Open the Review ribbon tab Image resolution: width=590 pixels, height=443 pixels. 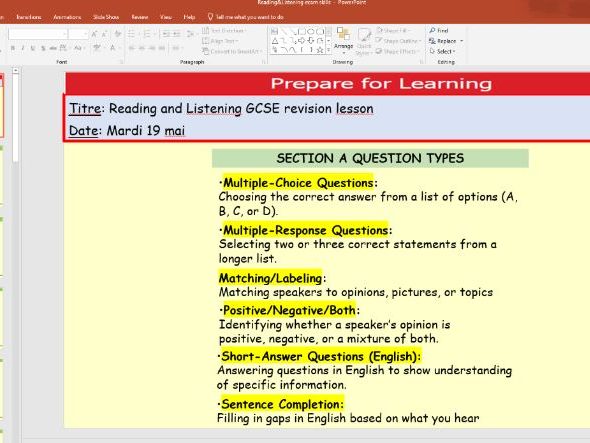click(140, 17)
